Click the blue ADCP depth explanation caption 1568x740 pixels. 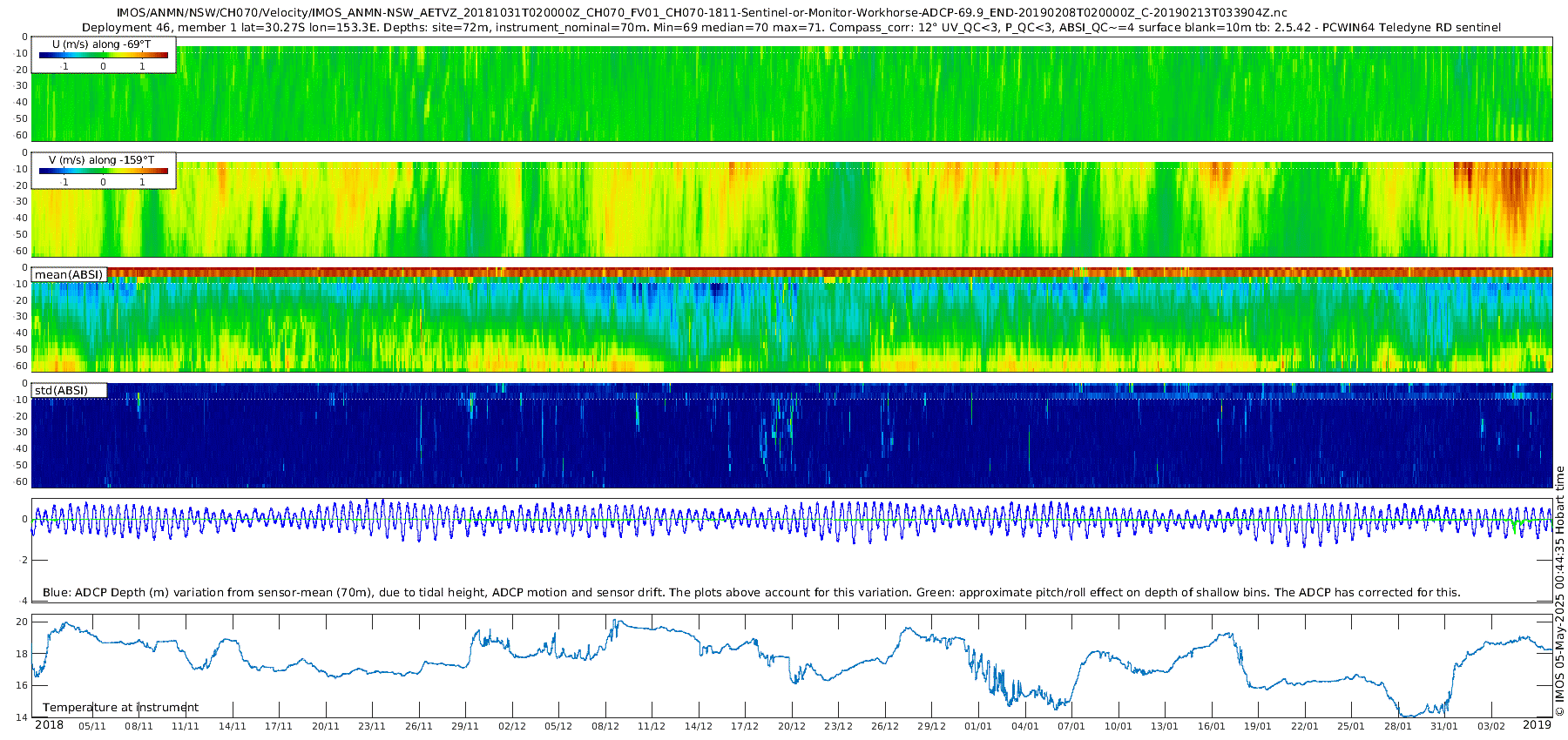tap(751, 593)
